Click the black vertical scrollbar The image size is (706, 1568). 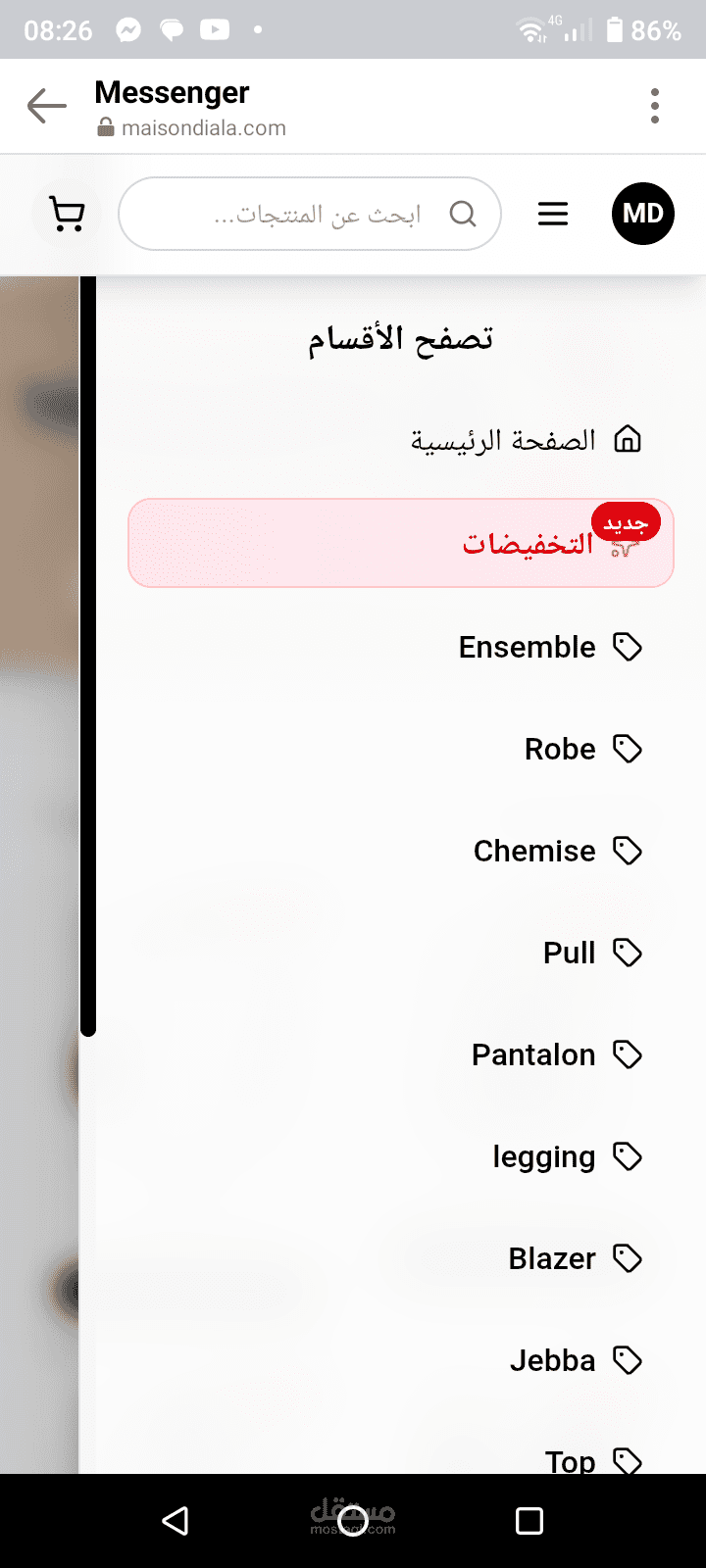pos(88,655)
